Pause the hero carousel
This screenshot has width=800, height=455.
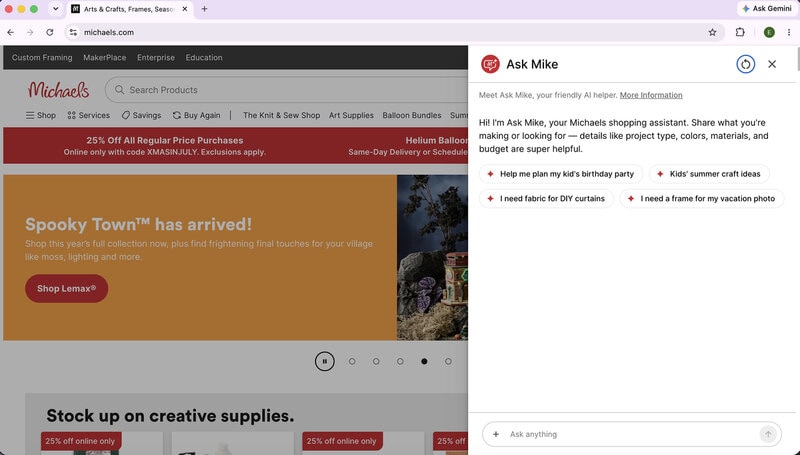[324, 361]
